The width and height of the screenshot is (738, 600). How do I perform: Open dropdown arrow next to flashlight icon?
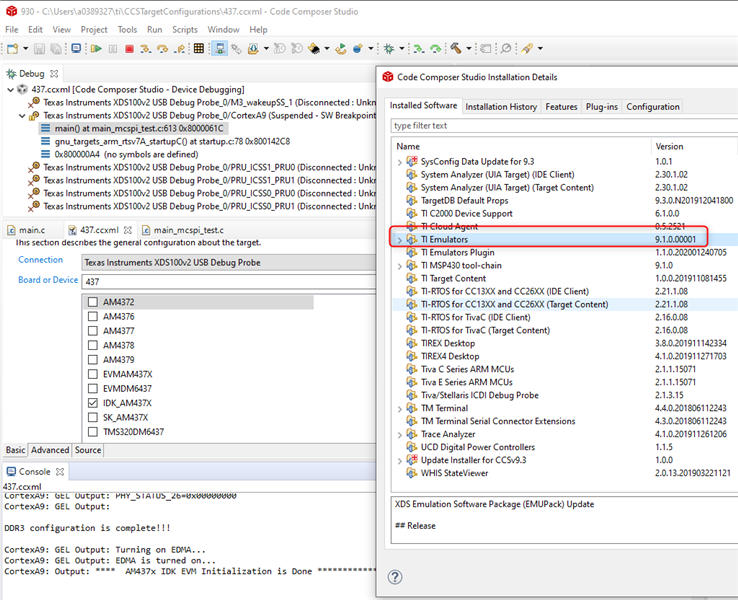tap(540, 48)
